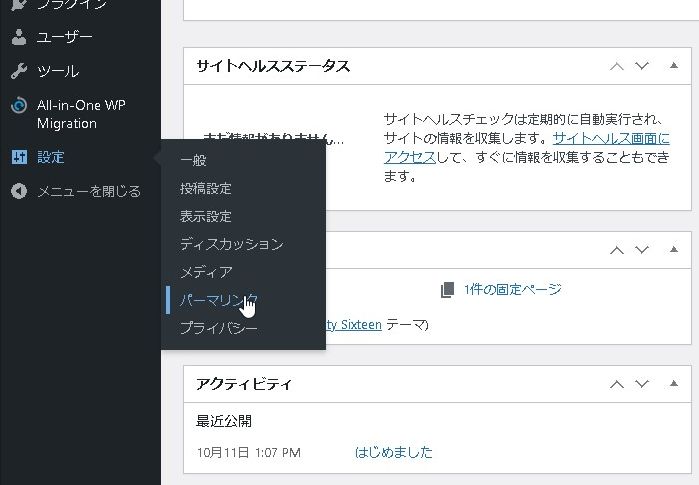This screenshot has width=699, height=485.
Task: Move アクティビティ widget down with arrow
Action: [x=643, y=384]
